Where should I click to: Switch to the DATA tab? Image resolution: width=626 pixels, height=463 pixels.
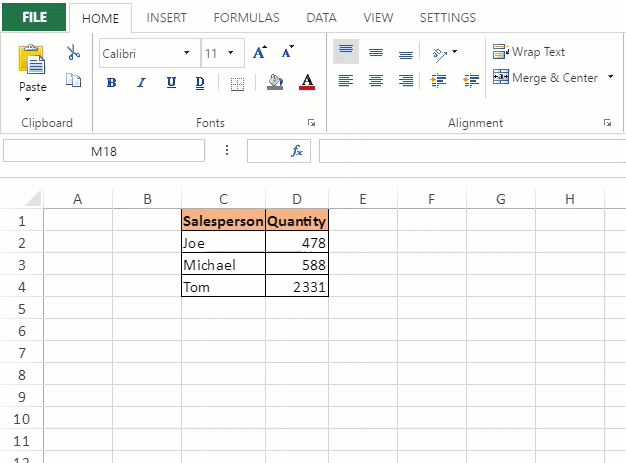(x=321, y=18)
